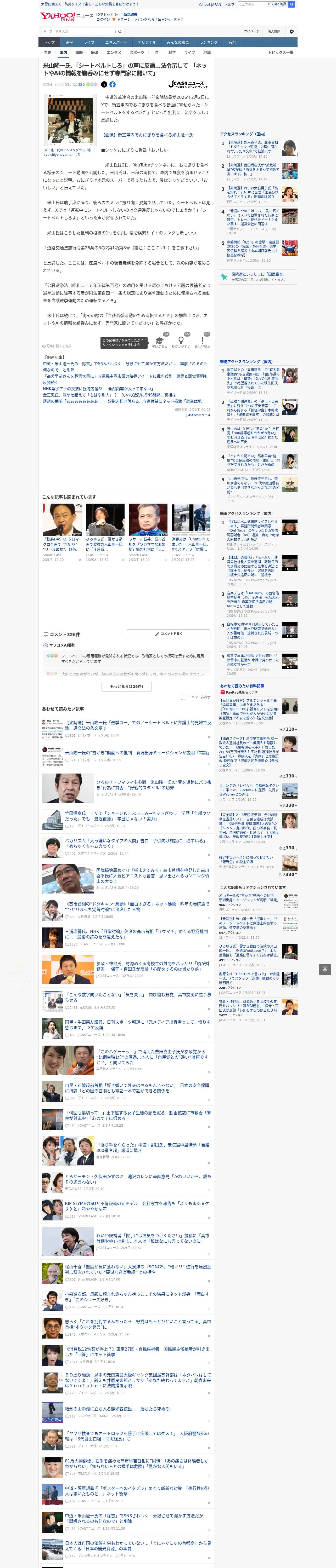Toggle the コメント非表示 checkbox
This screenshot has width=336, height=1568.
click(183, 697)
